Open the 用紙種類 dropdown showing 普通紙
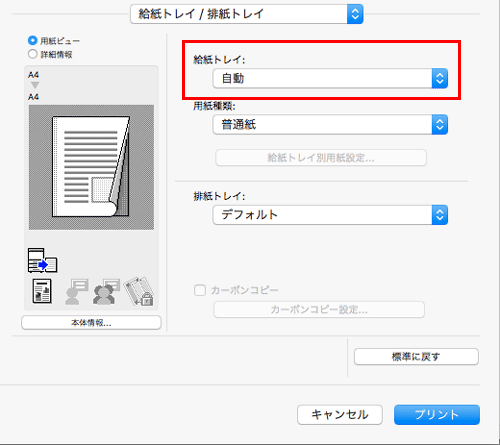This screenshot has height=445, width=500. 330,125
